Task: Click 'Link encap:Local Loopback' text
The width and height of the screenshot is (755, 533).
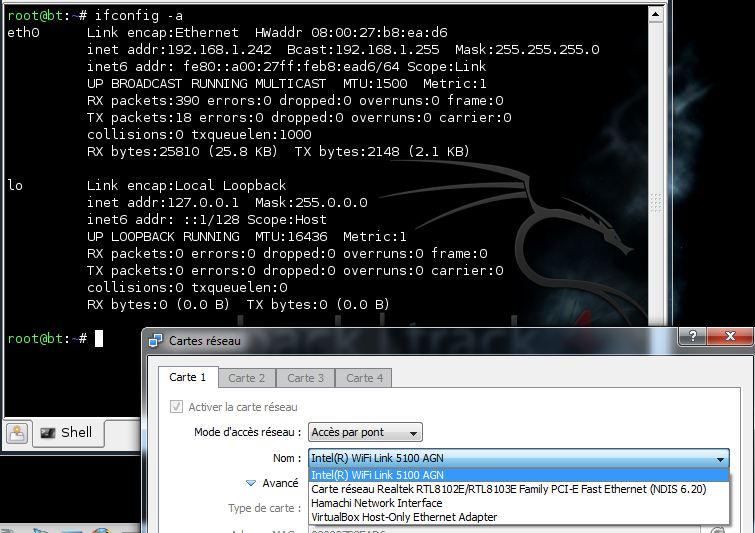Action: (187, 185)
